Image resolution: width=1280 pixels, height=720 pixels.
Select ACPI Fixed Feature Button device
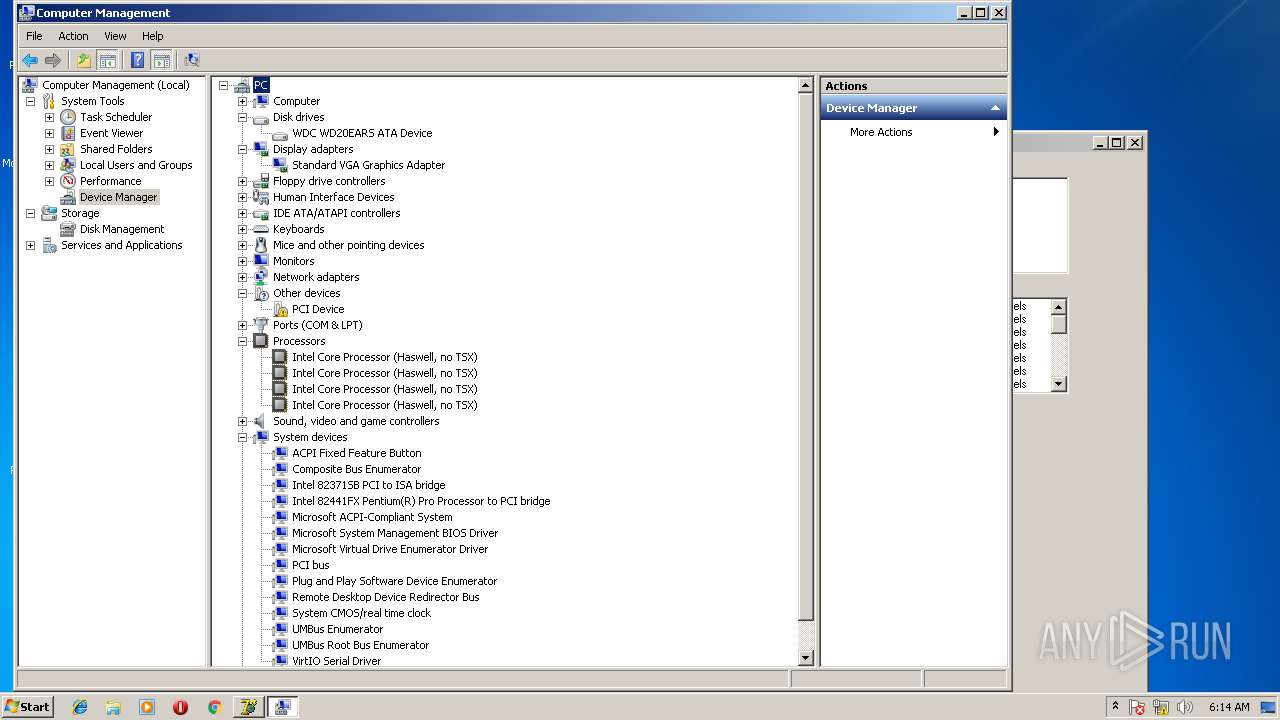[356, 453]
